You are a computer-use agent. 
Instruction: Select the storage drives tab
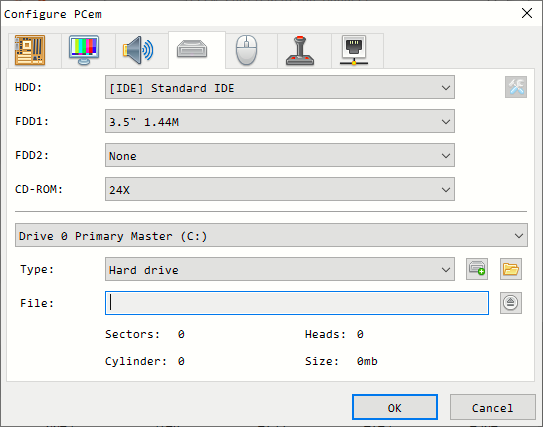click(x=193, y=50)
